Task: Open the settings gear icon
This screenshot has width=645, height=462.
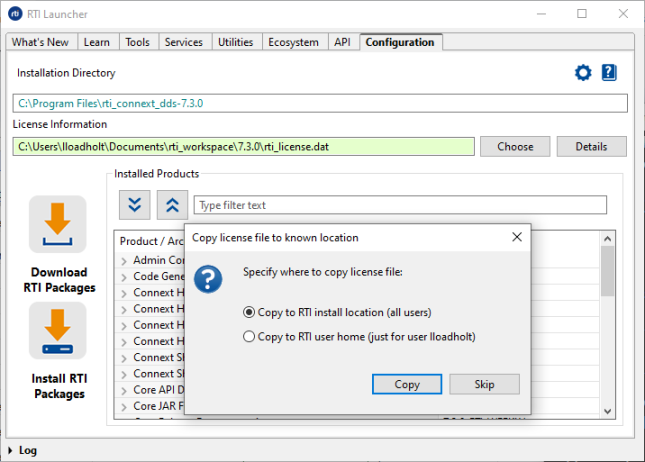Action: coord(583,73)
